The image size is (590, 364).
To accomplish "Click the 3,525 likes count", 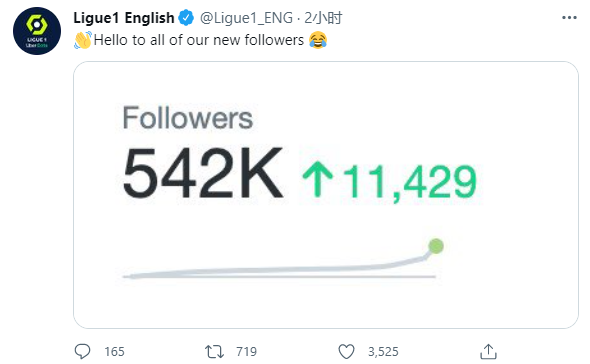I will [x=383, y=352].
